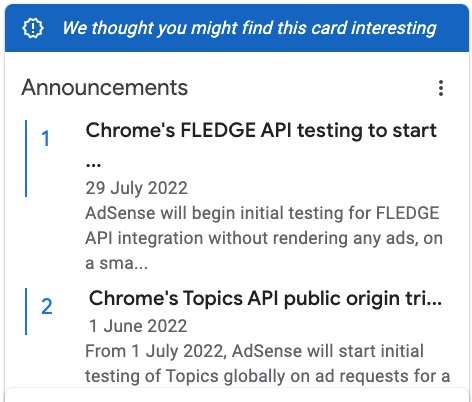This screenshot has height=402, width=472.
Task: Click the 'testing of Topics globally' text line
Action: point(268,377)
